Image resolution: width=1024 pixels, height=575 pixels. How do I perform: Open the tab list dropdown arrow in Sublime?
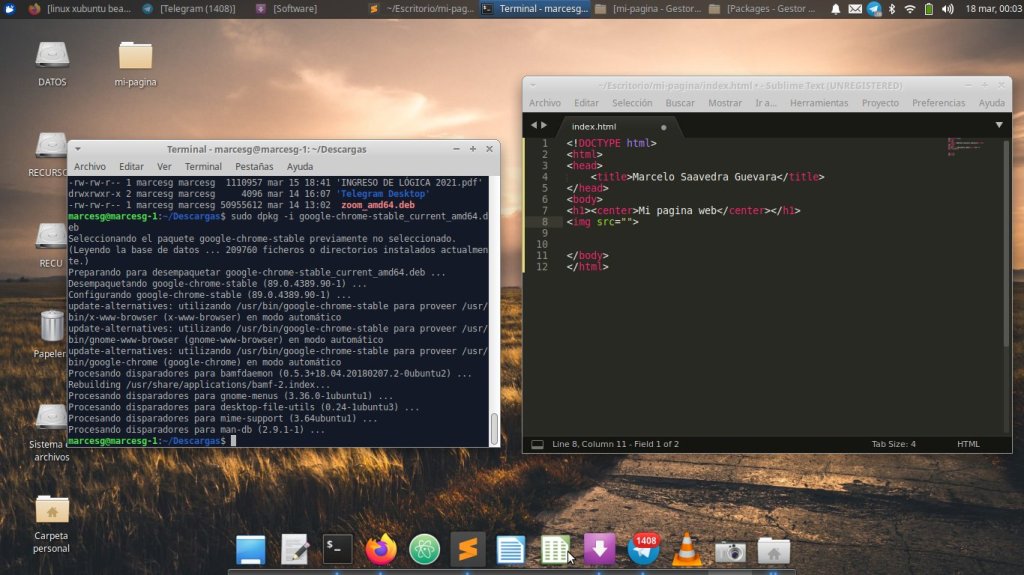pyautogui.click(x=998, y=125)
